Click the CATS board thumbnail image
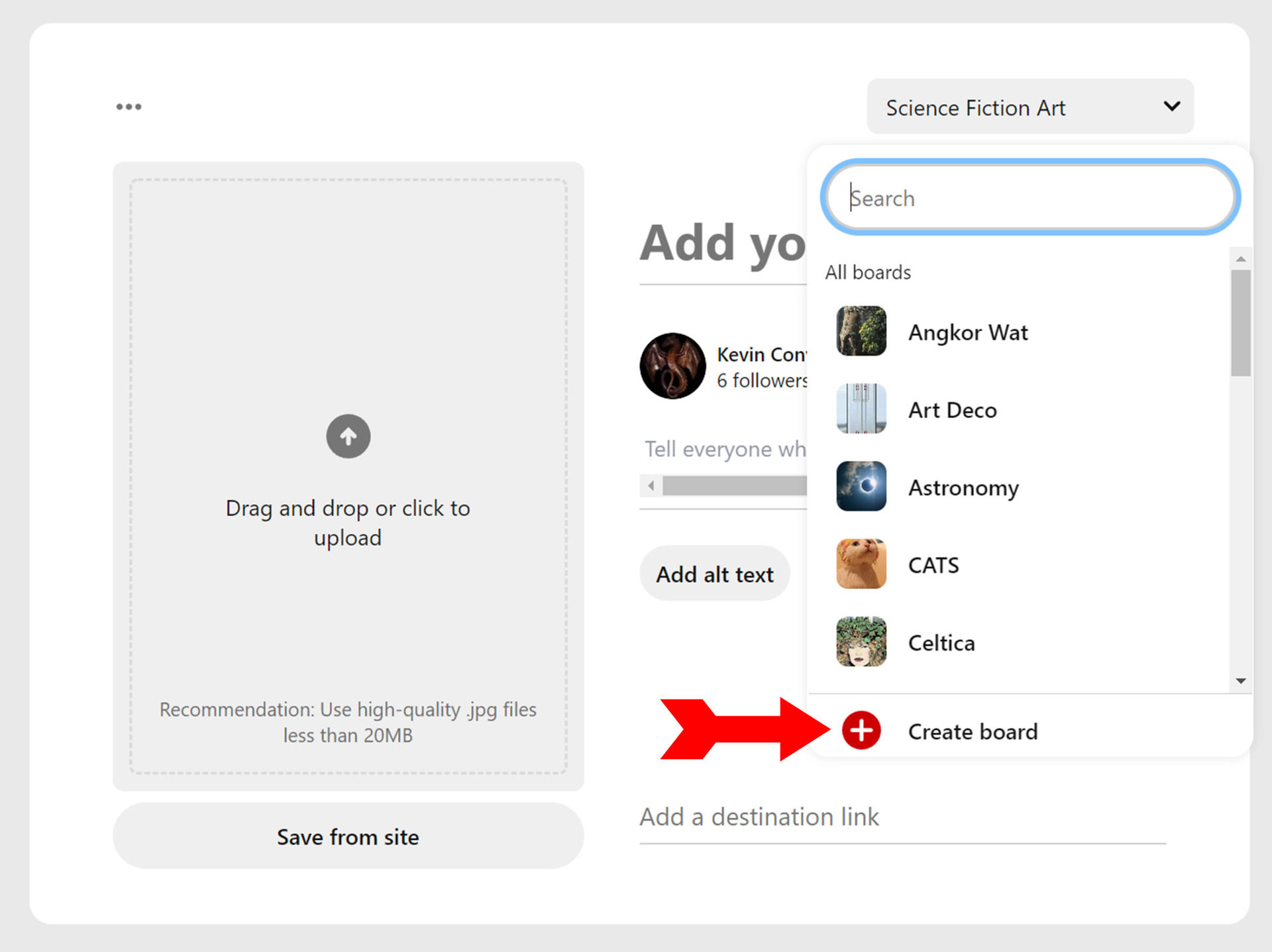The width and height of the screenshot is (1272, 952). tap(861, 564)
